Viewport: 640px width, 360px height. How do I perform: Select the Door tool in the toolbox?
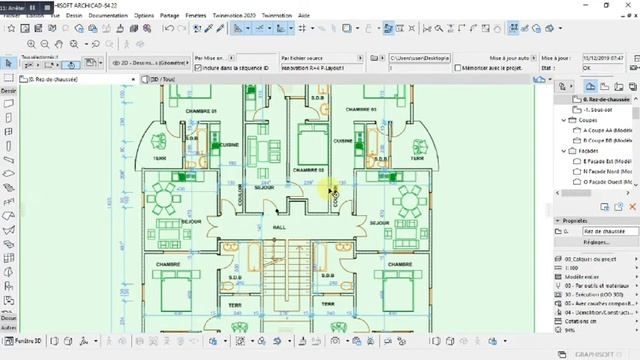[x=9, y=118]
